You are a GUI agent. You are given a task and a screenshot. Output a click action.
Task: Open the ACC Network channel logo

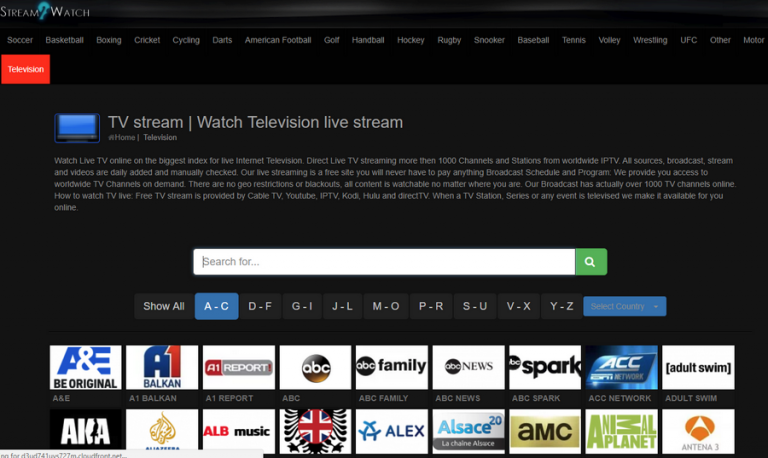[622, 367]
